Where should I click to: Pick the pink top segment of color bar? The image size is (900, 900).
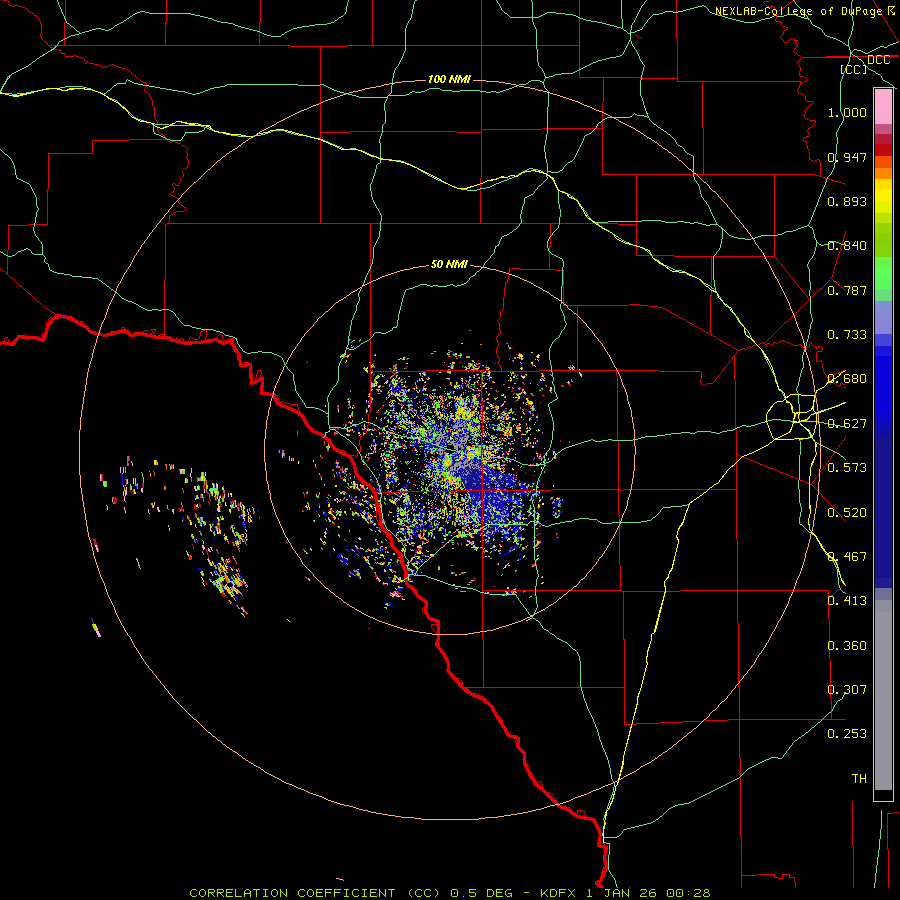click(883, 107)
